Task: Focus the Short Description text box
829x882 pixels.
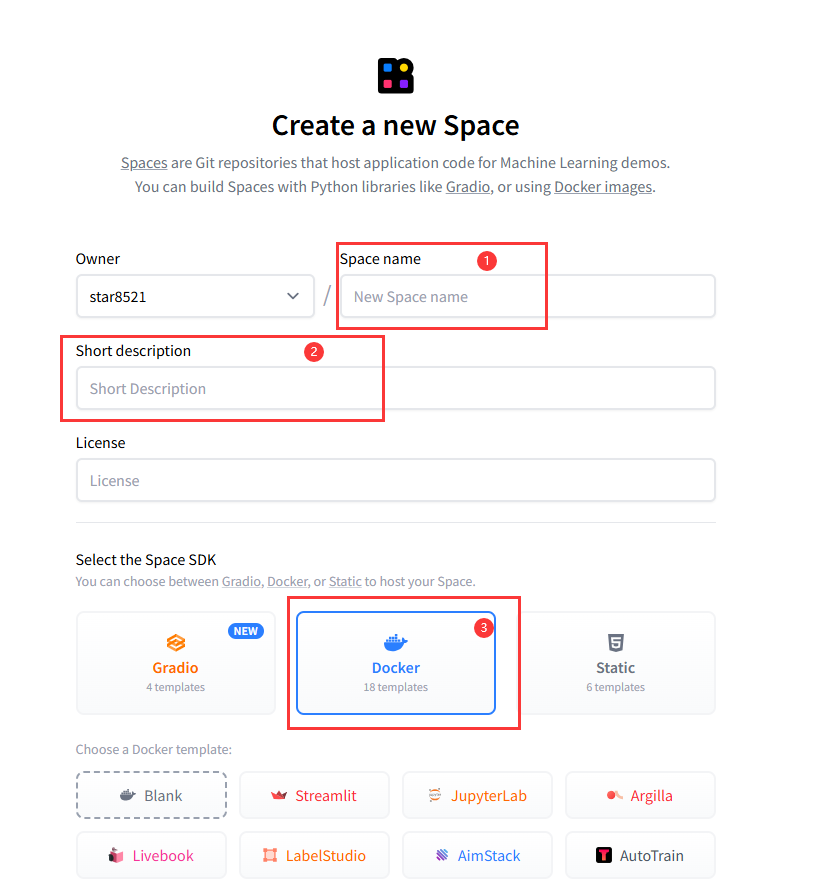Action: click(395, 388)
